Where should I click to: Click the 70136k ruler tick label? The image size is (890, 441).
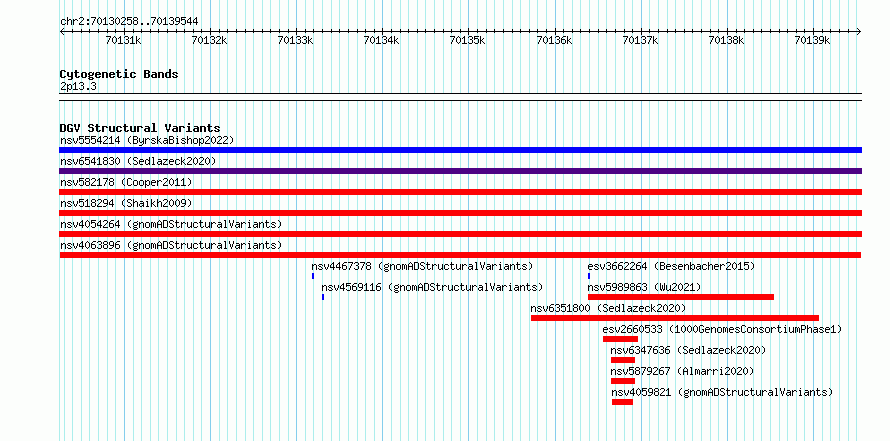pyautogui.click(x=555, y=40)
